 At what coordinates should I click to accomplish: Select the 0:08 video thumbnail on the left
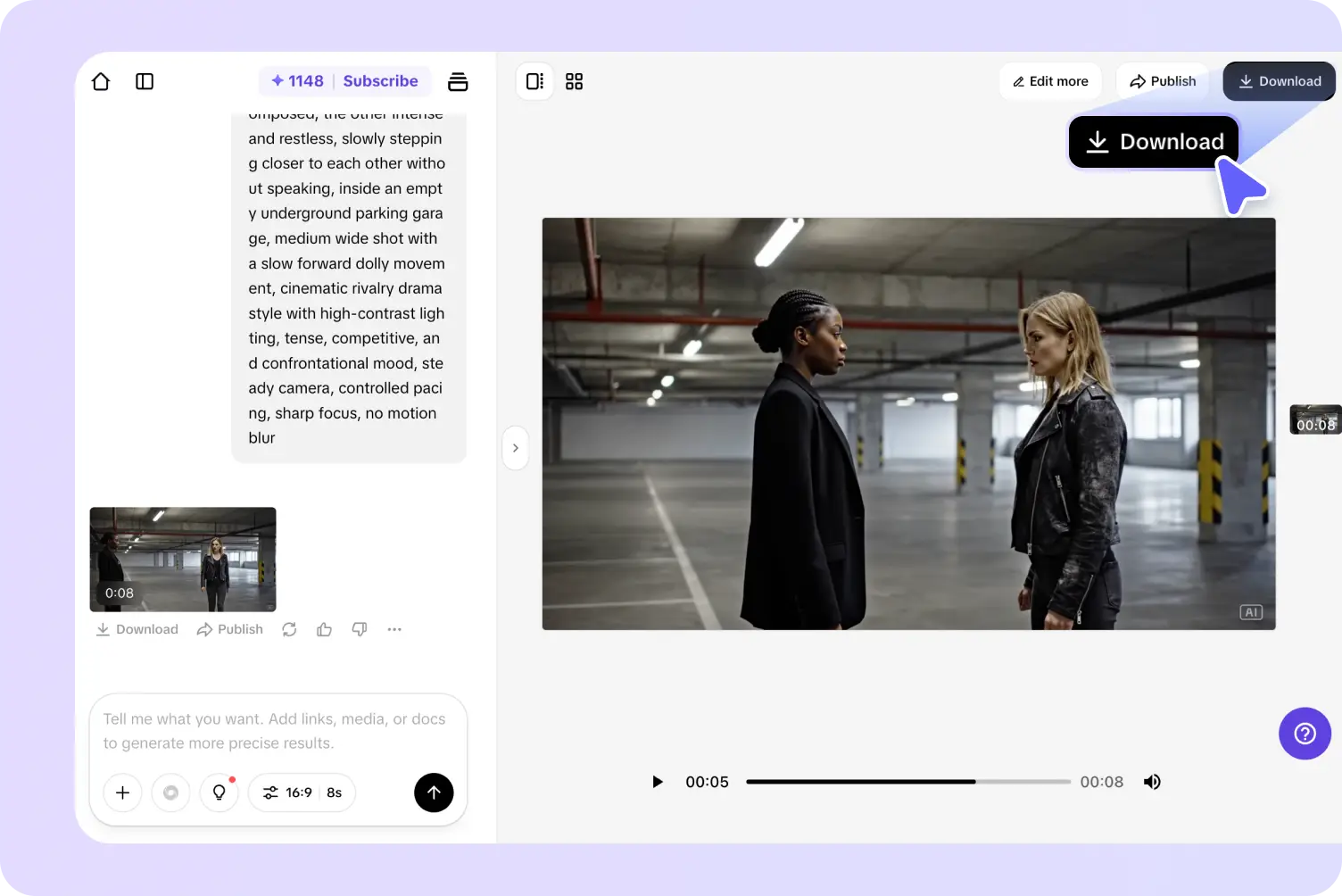pos(182,560)
